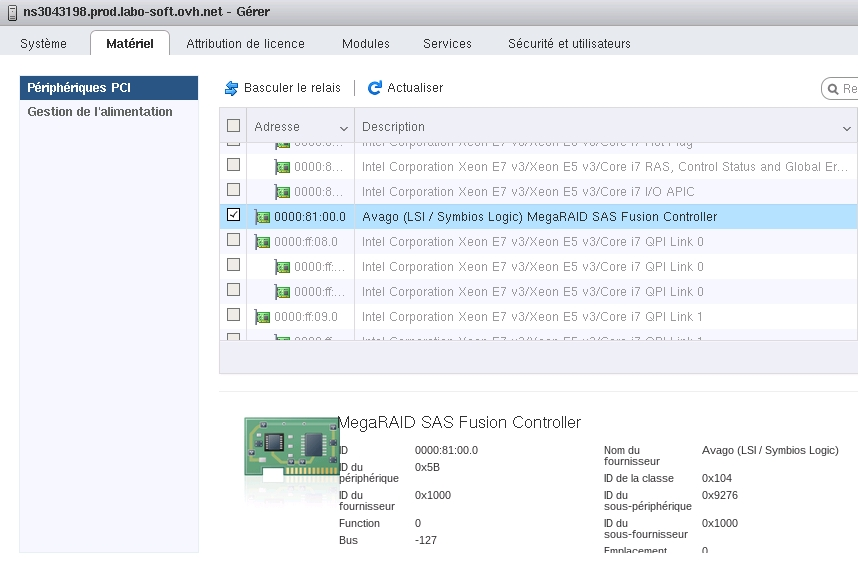
Task: Toggle the select-all checkbox in table header
Action: coord(234,126)
